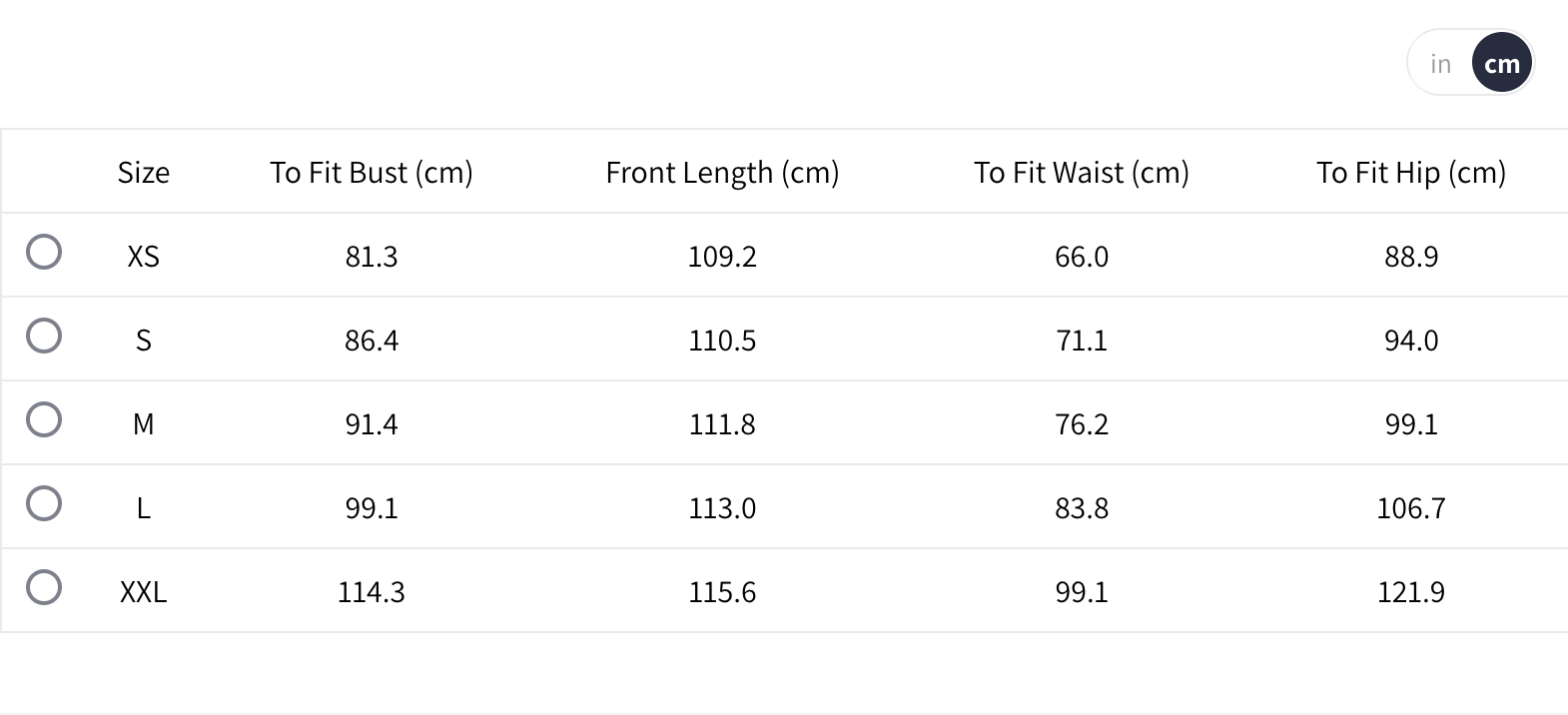Click the To Fit Bust column header
Image resolution: width=1568 pixels, height=715 pixels.
pos(371,173)
